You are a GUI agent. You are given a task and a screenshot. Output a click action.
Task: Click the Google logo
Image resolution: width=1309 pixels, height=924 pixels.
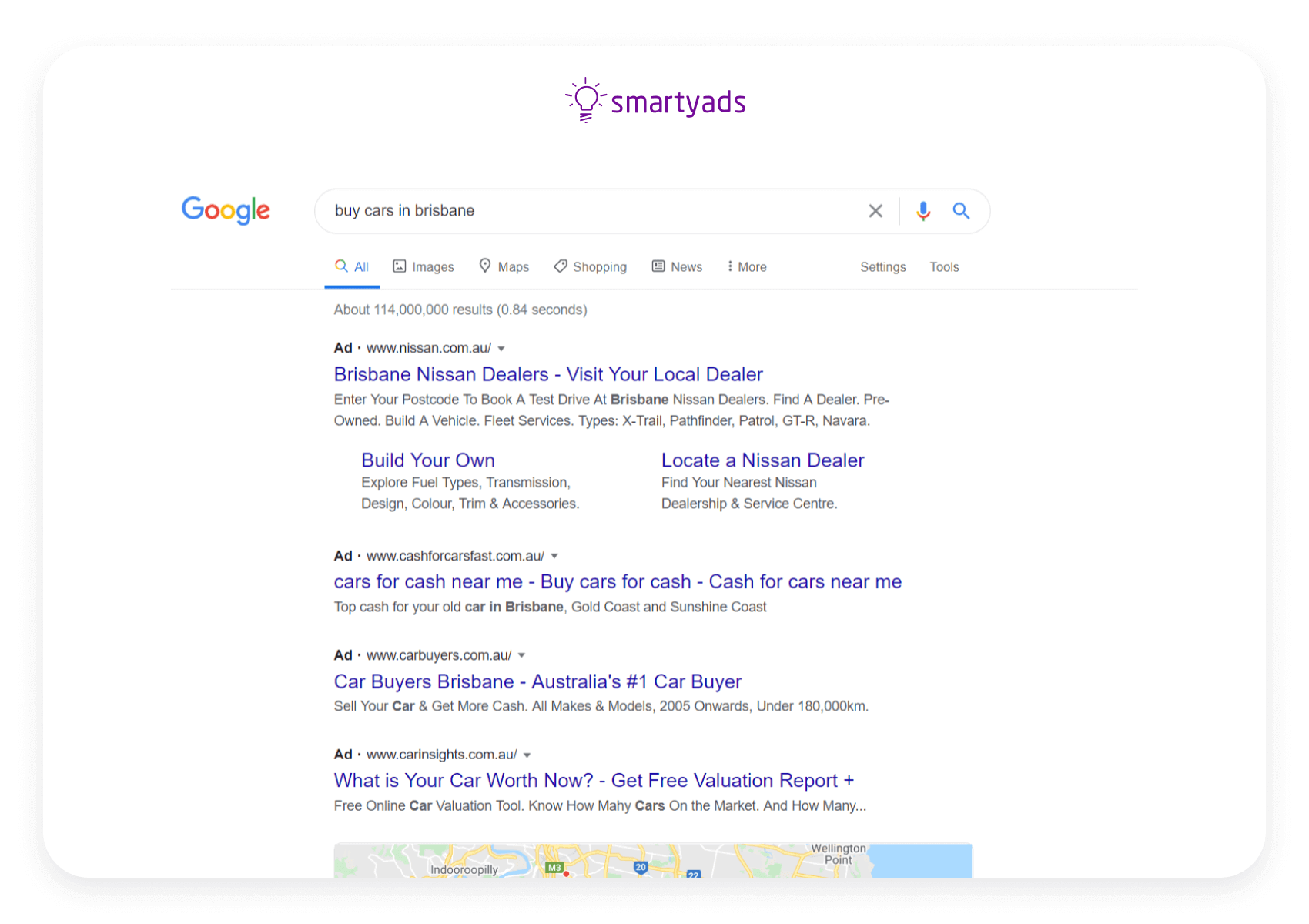(226, 209)
